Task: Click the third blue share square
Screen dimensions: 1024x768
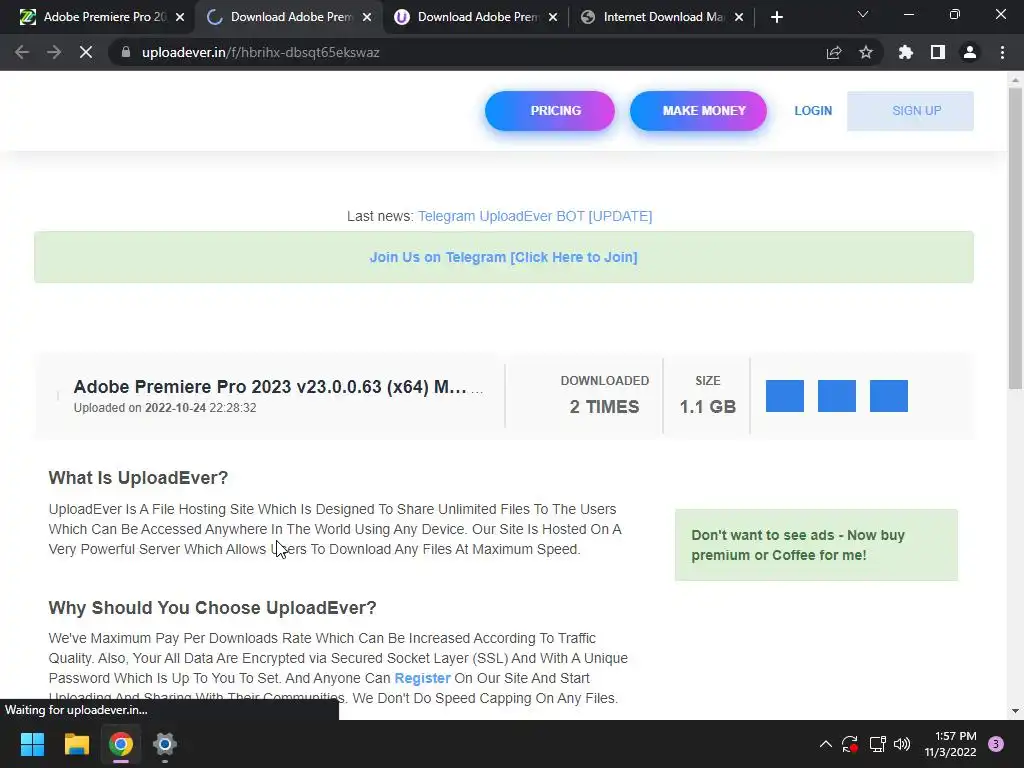Action: click(x=889, y=396)
